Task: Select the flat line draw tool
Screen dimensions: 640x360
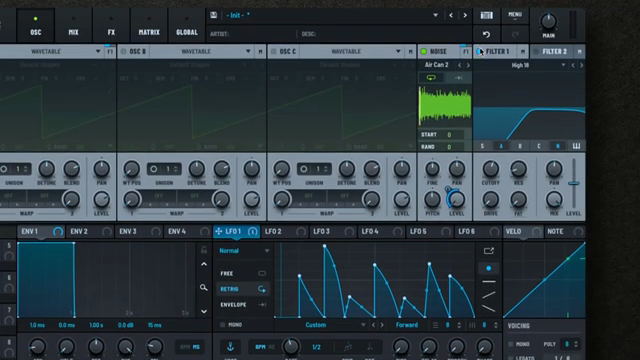Action: [489, 281]
